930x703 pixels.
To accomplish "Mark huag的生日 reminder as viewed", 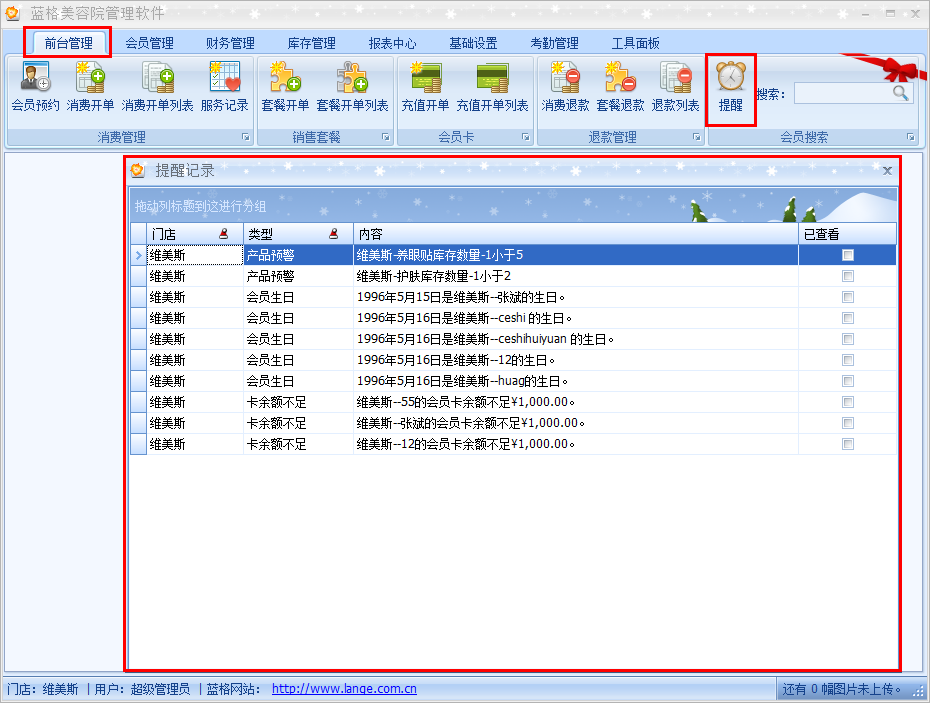I will pos(848,381).
